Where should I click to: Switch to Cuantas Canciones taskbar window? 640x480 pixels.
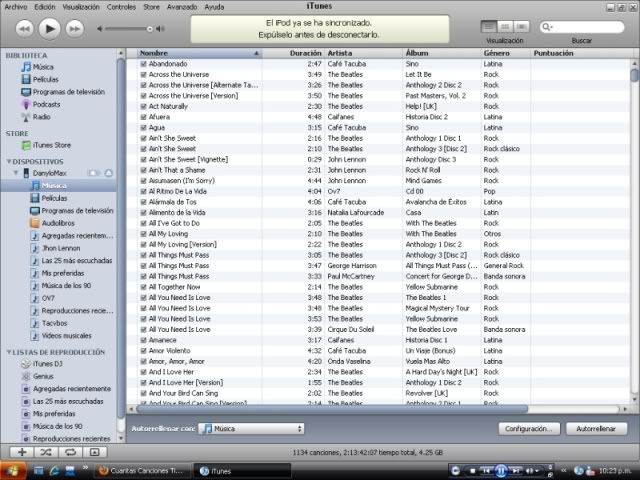[x=142, y=471]
